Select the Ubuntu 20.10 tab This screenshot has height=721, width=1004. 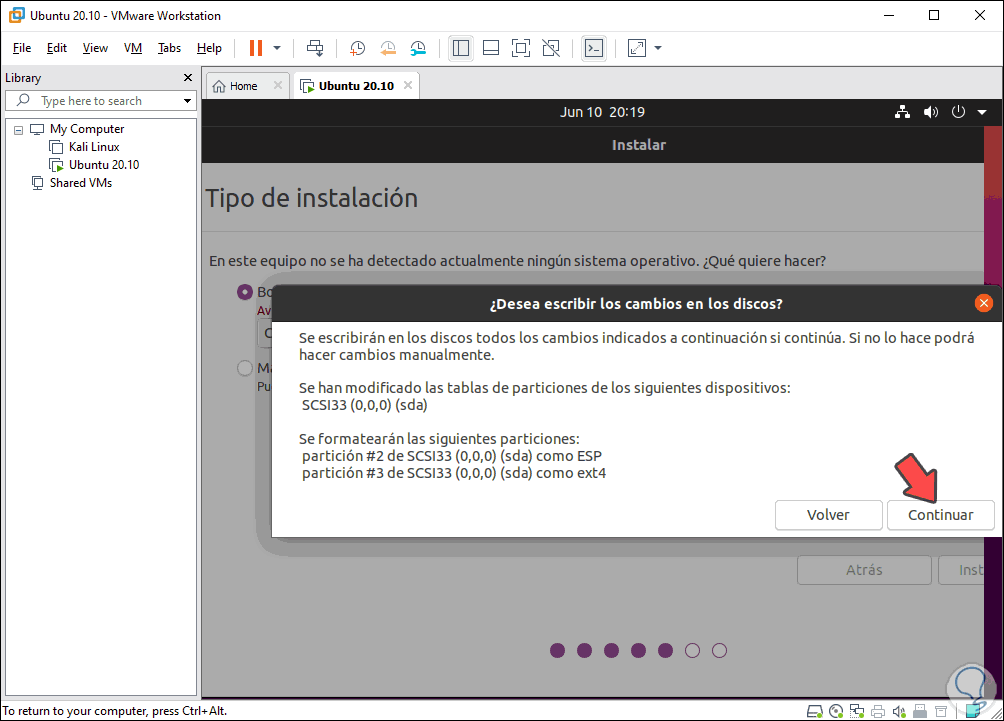point(355,86)
